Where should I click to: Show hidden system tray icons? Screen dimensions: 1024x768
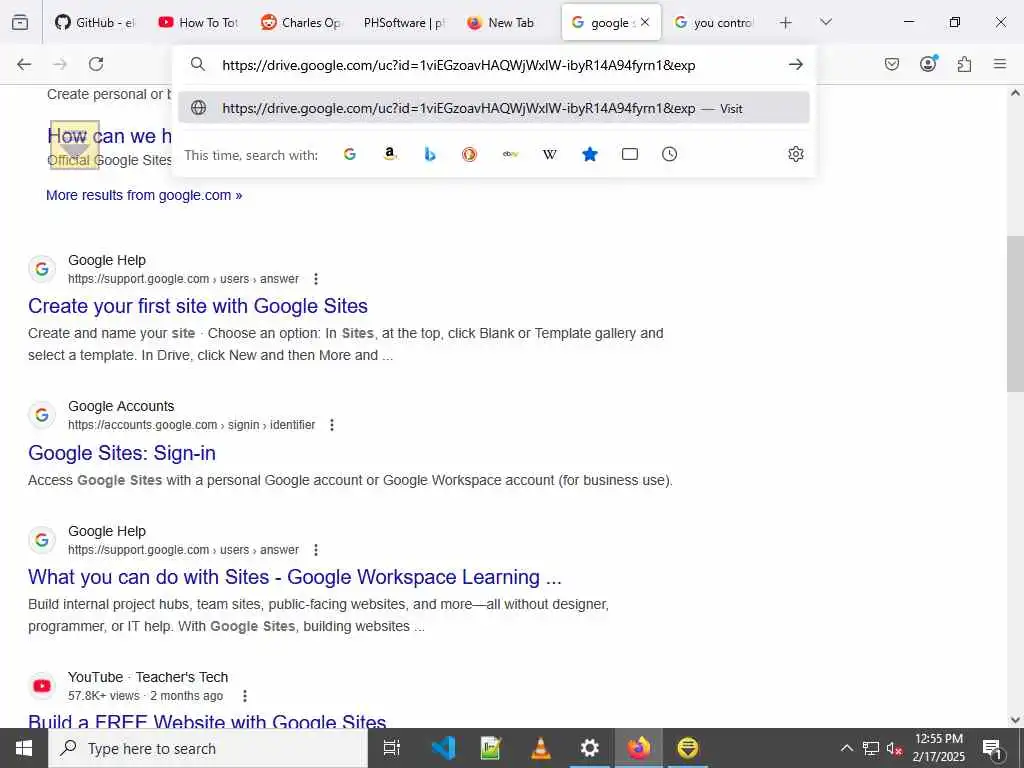click(x=846, y=748)
